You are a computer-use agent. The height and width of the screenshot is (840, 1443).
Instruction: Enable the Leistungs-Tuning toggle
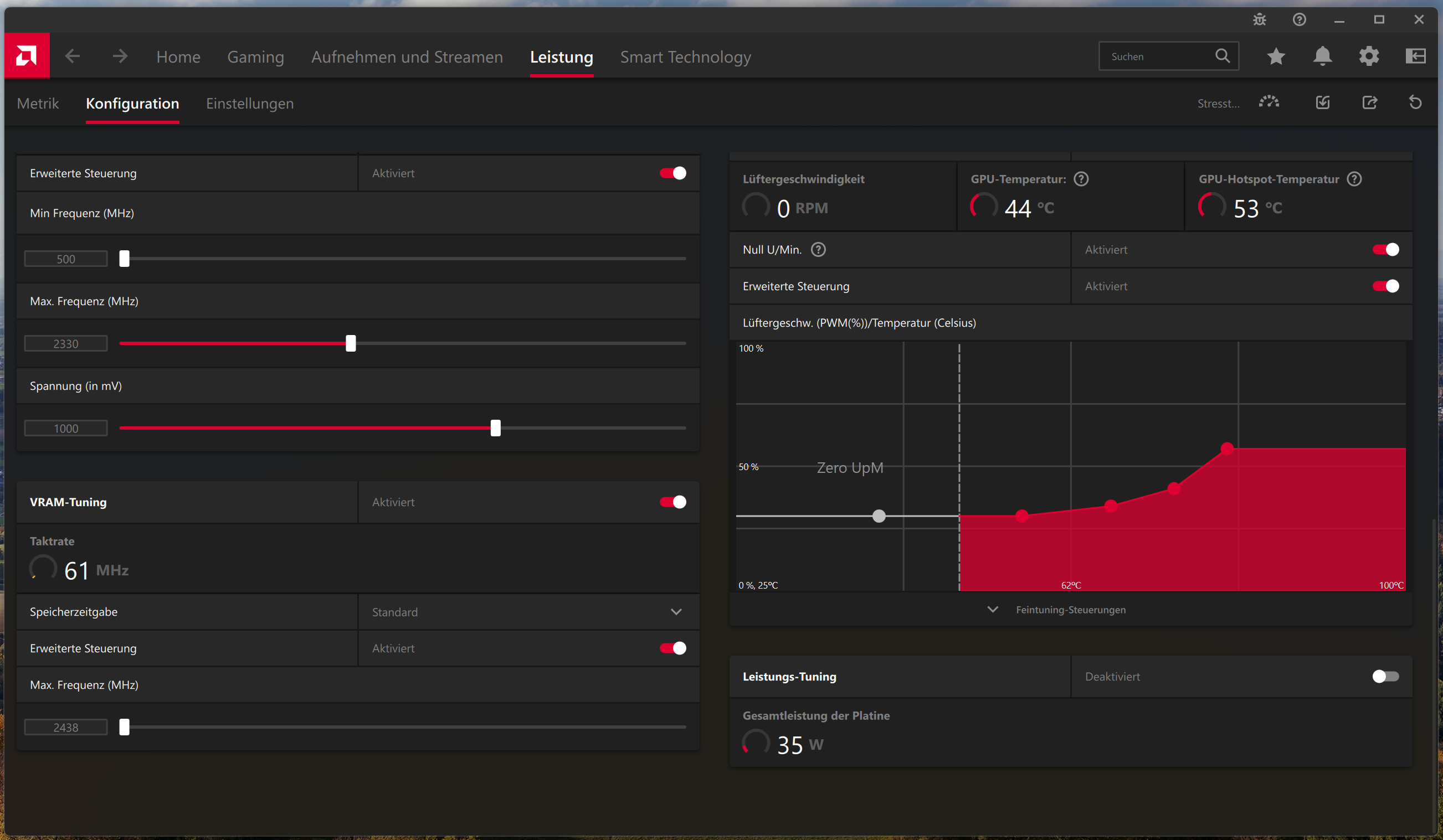coord(1386,676)
